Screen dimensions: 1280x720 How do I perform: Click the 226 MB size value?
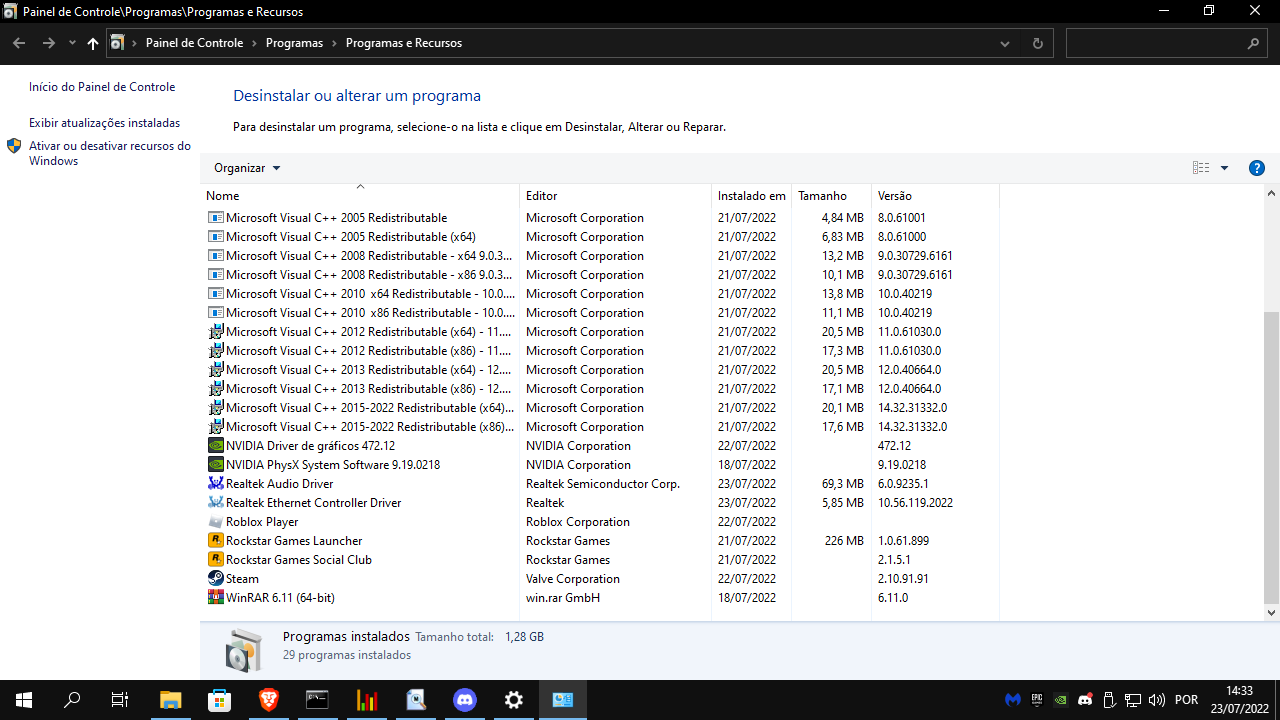845,541
